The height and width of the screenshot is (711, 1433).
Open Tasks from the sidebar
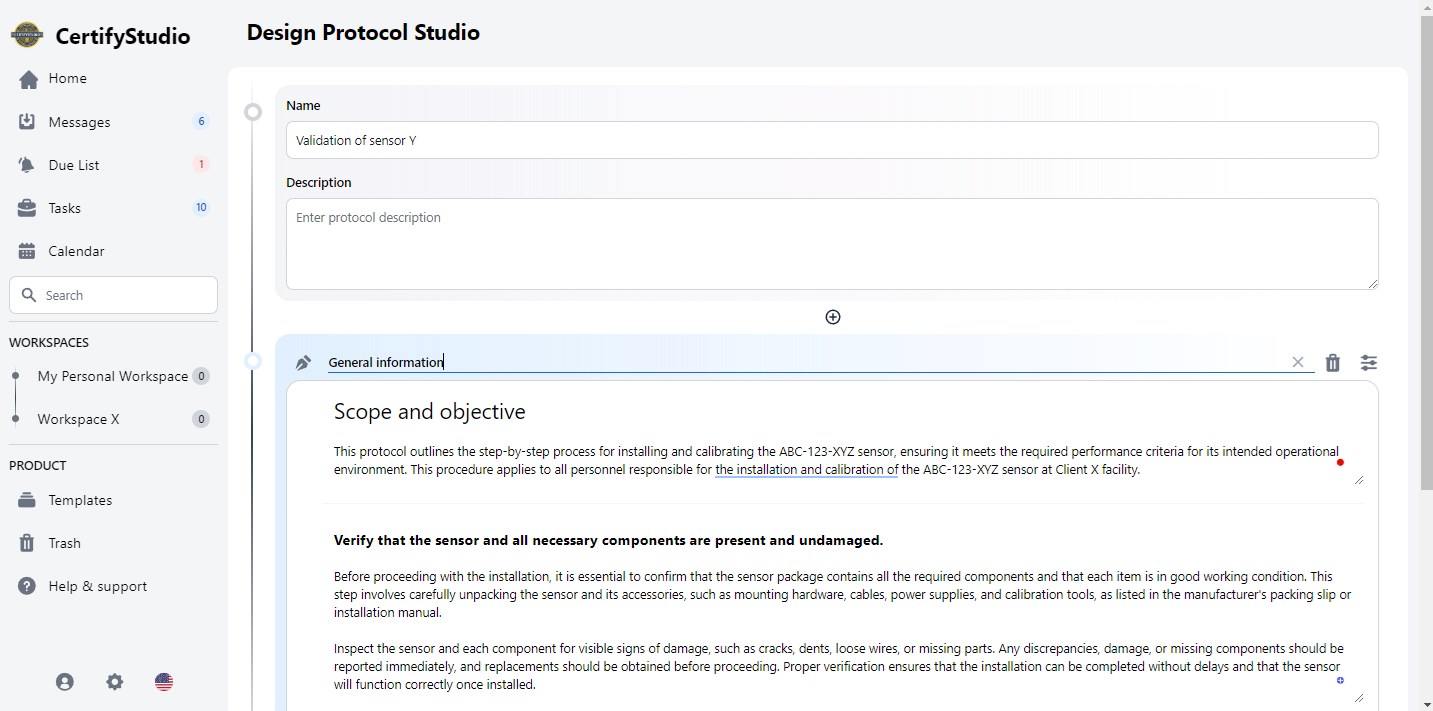click(x=64, y=208)
